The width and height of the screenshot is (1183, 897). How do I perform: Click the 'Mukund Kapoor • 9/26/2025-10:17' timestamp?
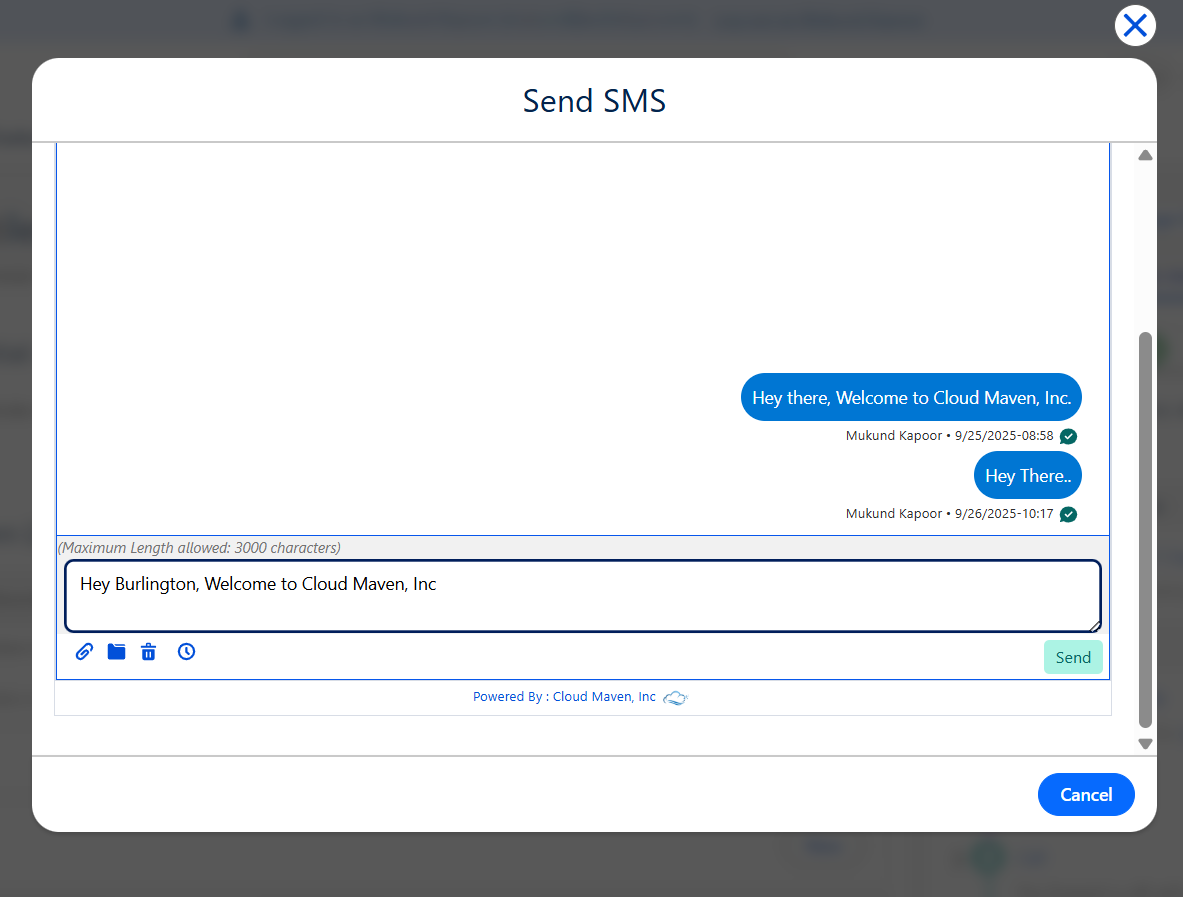click(x=949, y=514)
